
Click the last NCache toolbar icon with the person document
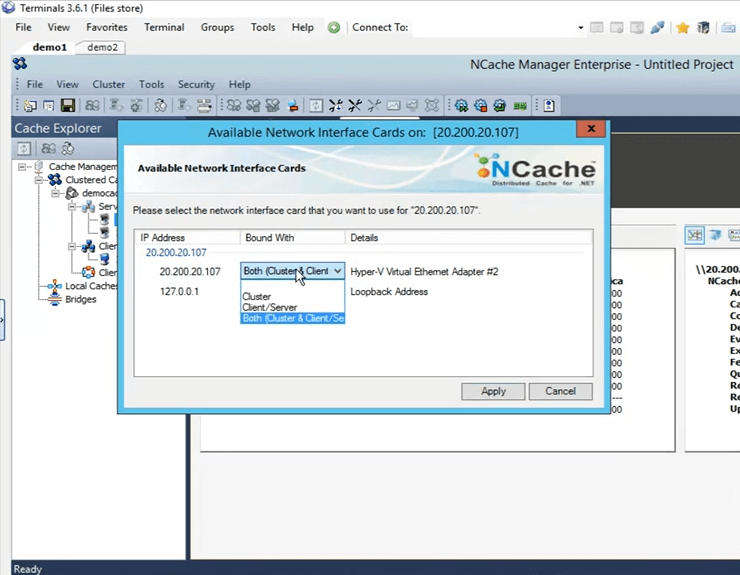(x=549, y=105)
